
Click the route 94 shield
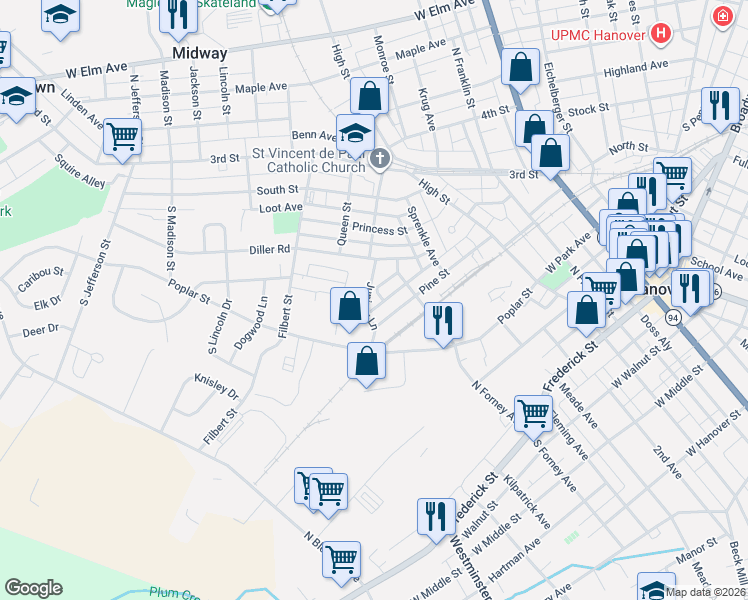point(673,318)
